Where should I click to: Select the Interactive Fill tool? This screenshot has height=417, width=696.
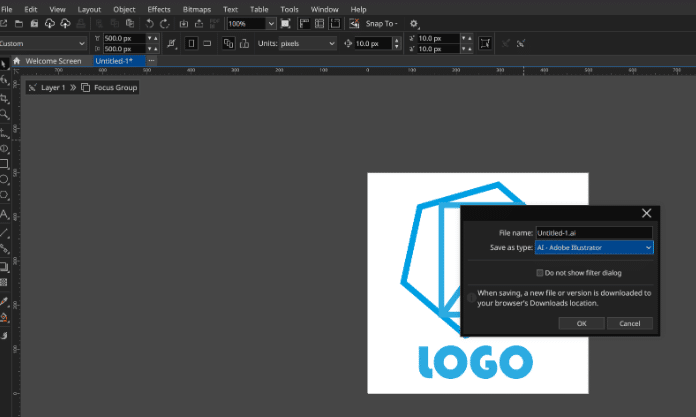click(4, 318)
